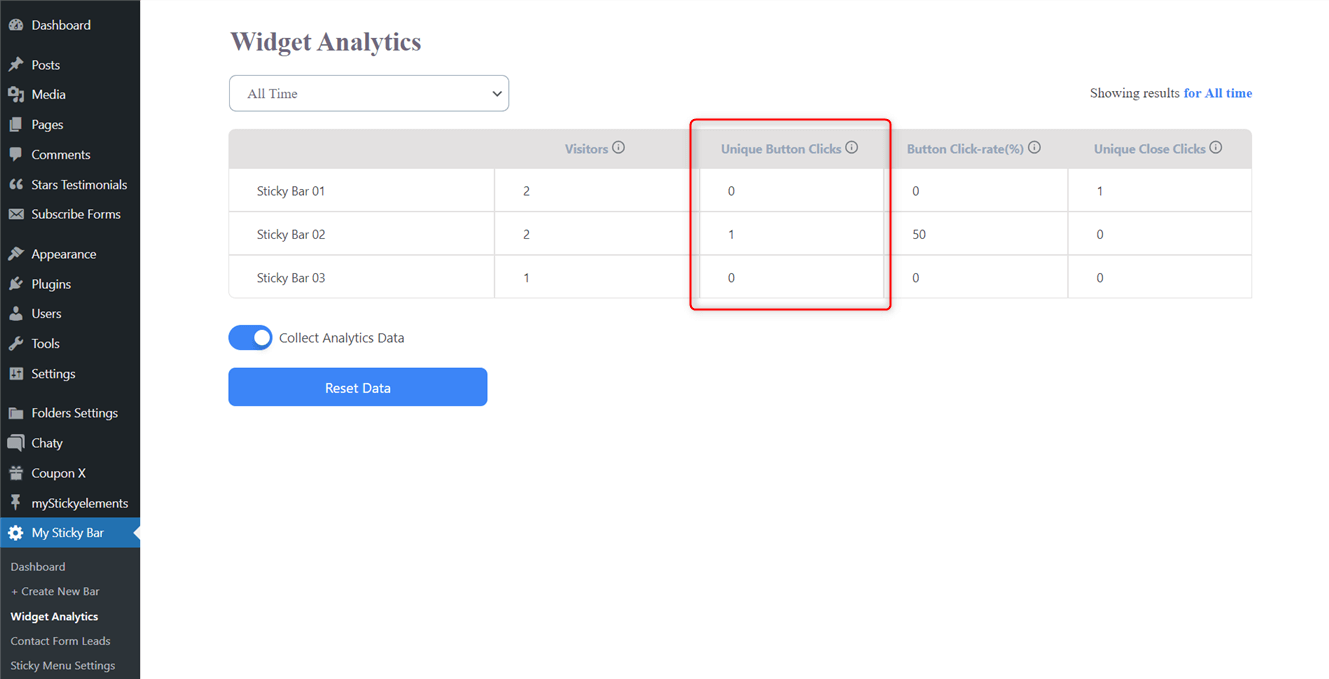1329x679 pixels.
Task: Open Subscribe Forms via its envelope icon
Action: click(x=14, y=214)
